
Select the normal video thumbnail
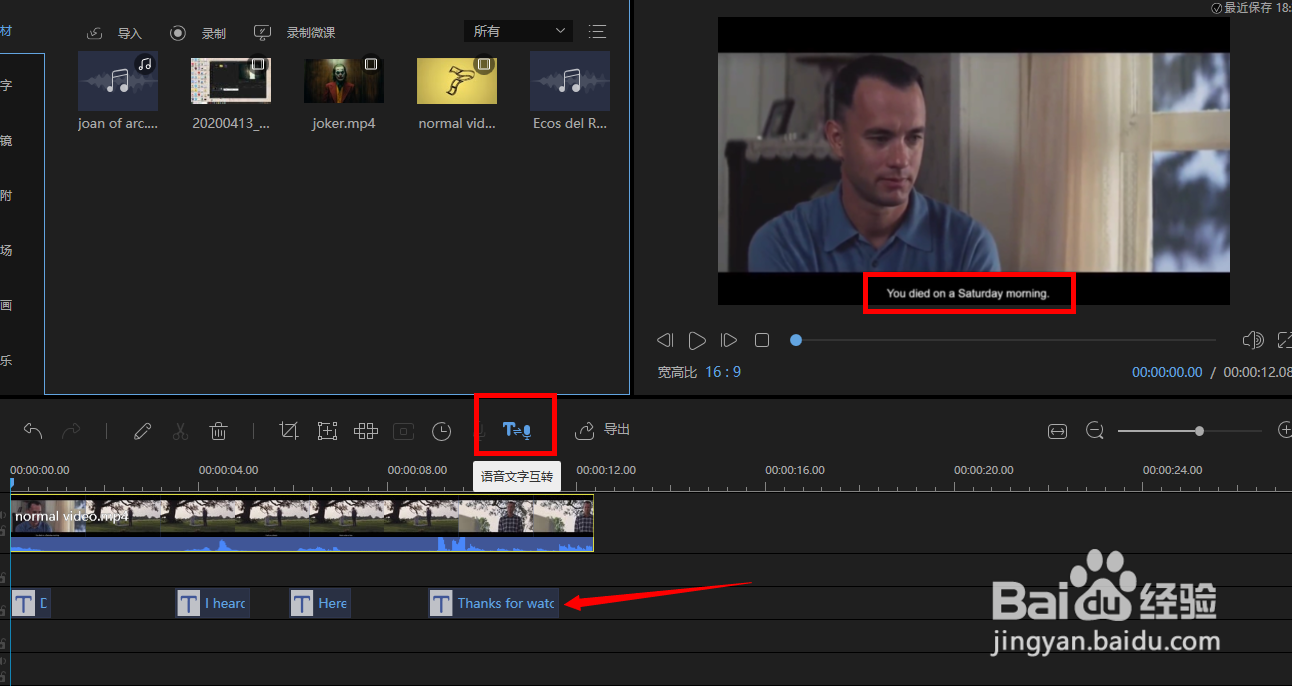coord(457,81)
